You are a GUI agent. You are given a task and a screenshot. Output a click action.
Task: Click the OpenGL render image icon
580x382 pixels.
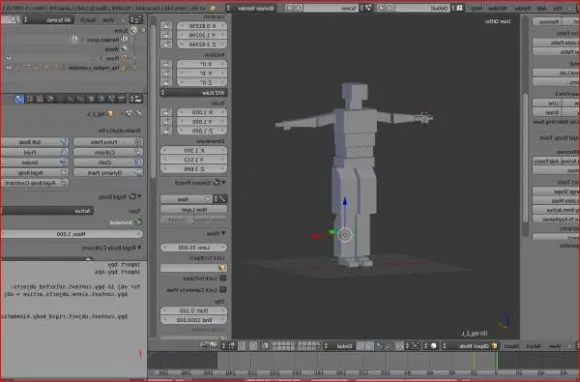click(213, 346)
